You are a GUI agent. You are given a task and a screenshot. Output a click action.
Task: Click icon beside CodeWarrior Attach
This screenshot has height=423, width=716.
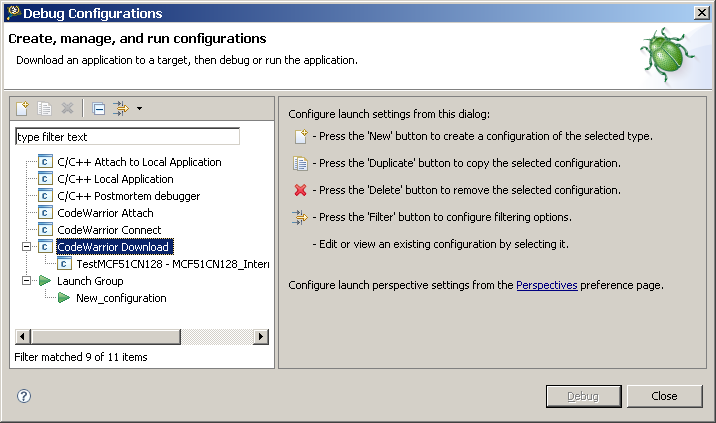click(45, 213)
